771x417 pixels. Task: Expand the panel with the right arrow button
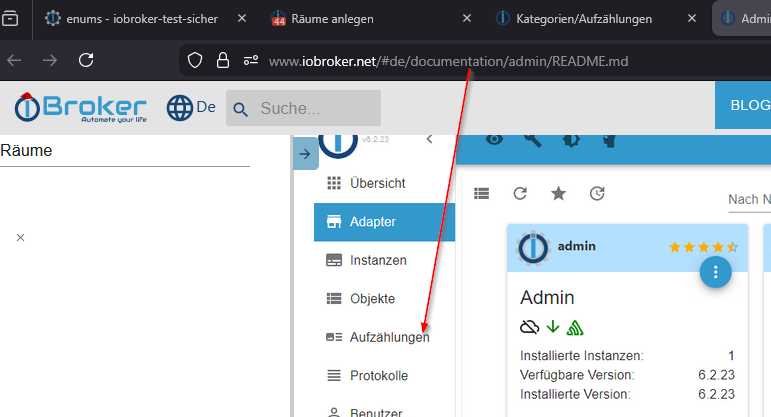305,154
